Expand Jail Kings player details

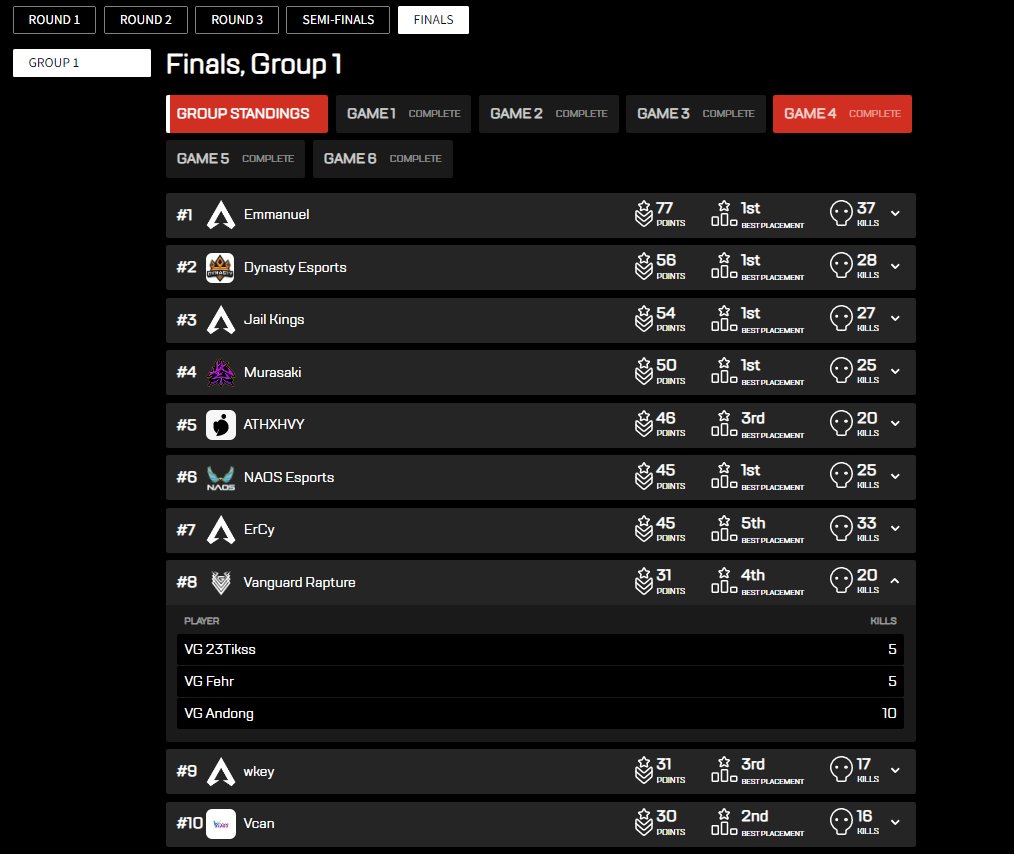(x=895, y=319)
